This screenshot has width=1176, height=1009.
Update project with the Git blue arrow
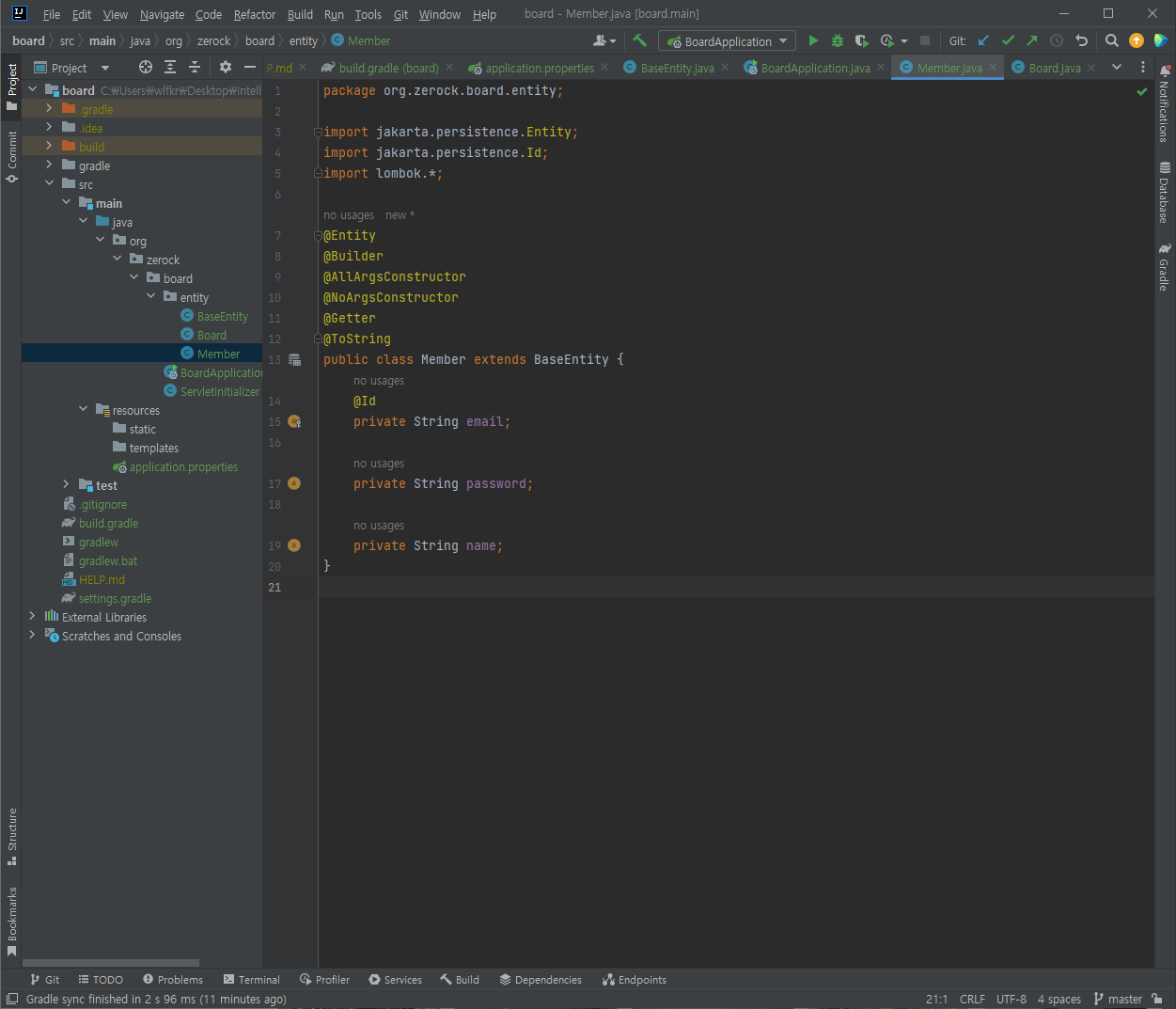click(x=984, y=40)
